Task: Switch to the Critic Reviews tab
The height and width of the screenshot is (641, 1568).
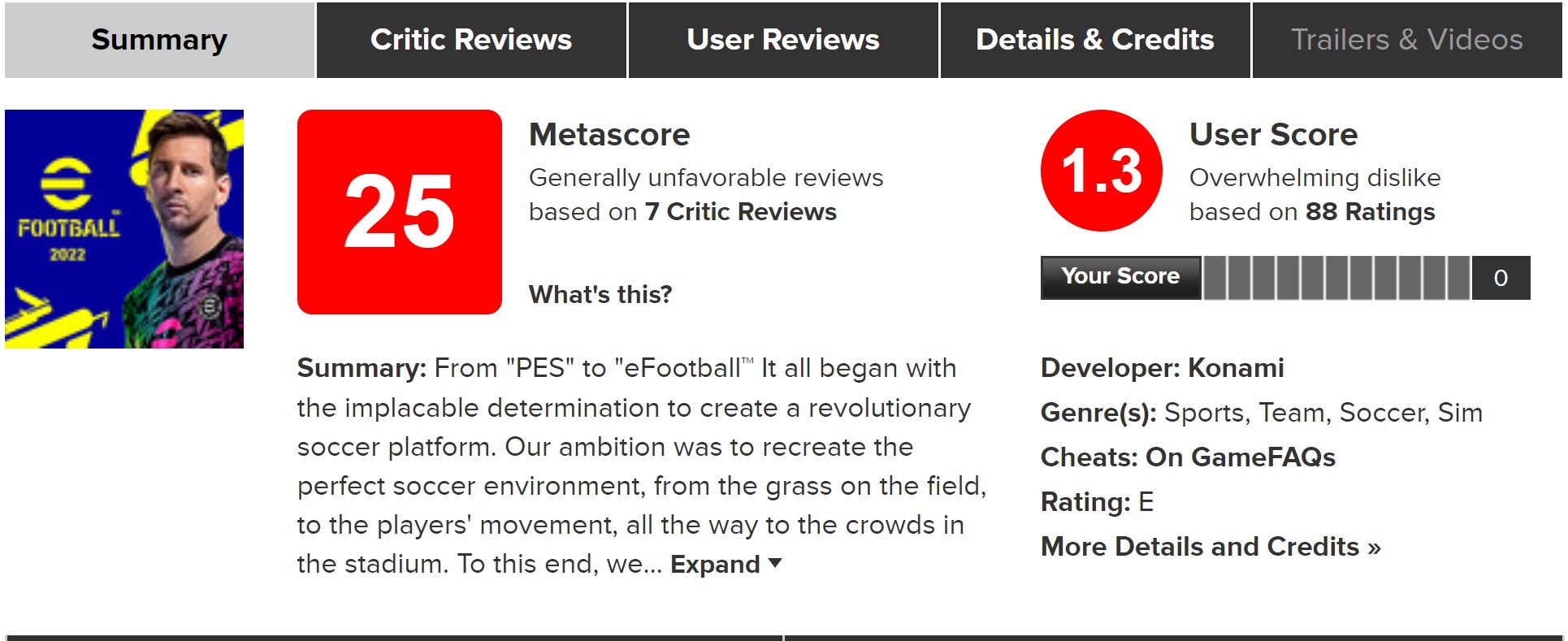Action: pos(471,40)
